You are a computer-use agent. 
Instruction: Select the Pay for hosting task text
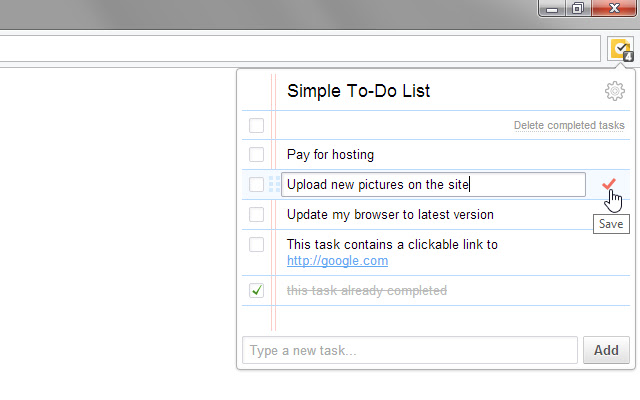[330, 155]
